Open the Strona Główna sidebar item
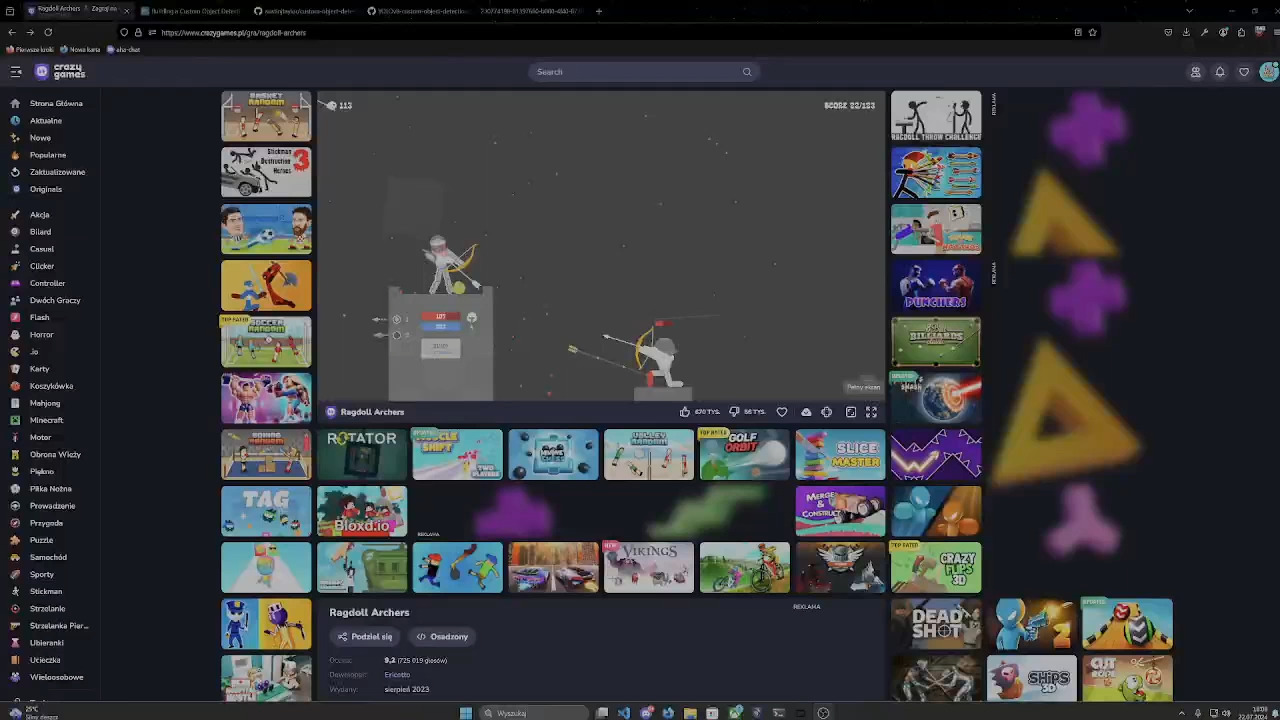 point(56,103)
